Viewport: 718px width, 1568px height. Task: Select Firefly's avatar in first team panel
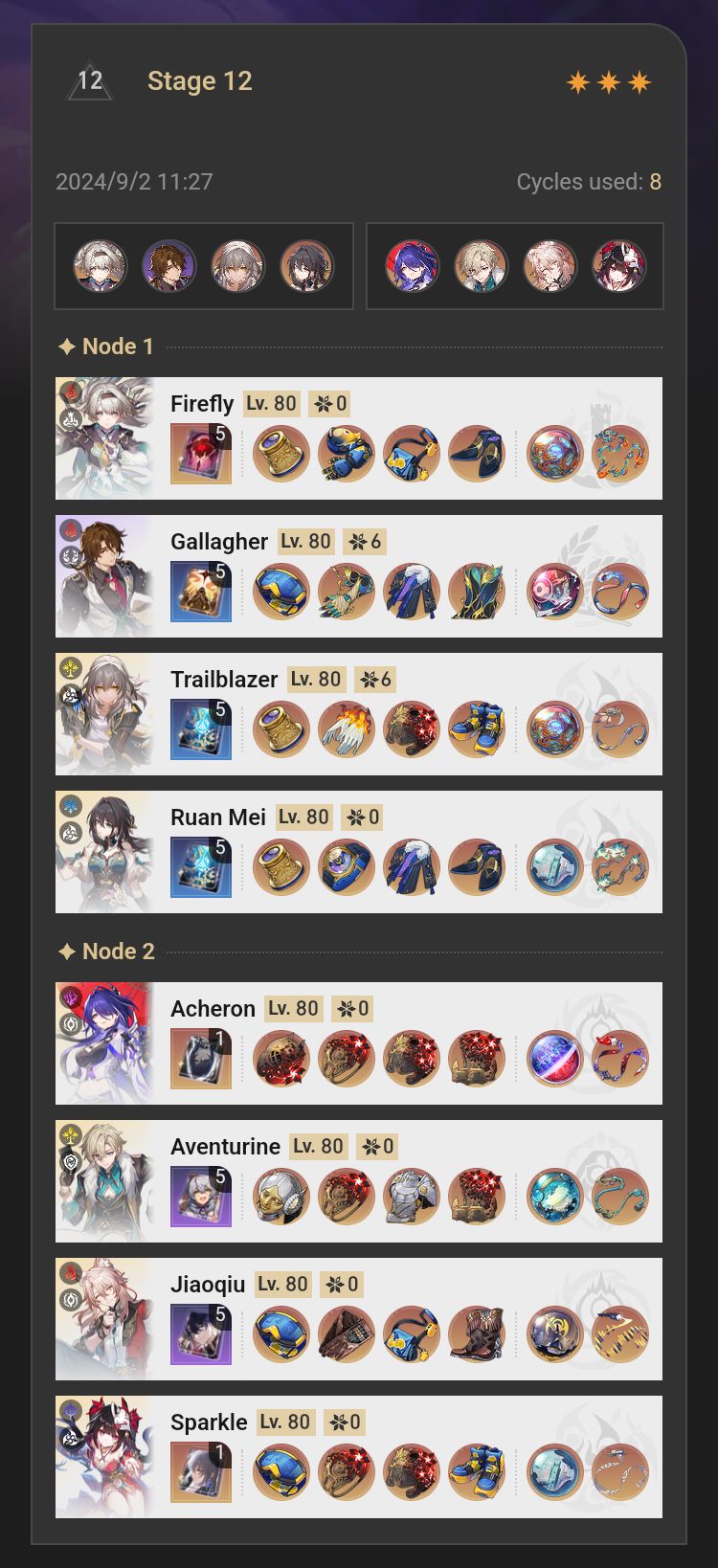pyautogui.click(x=101, y=266)
